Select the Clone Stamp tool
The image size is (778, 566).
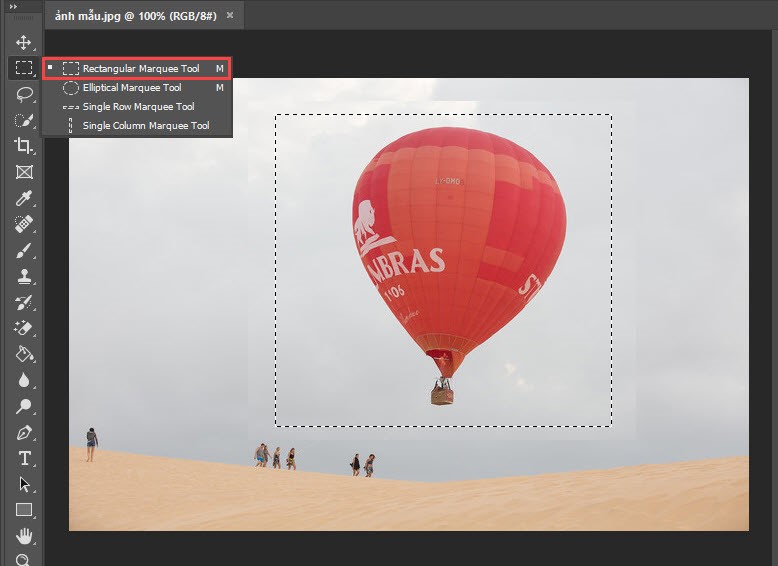[x=23, y=276]
